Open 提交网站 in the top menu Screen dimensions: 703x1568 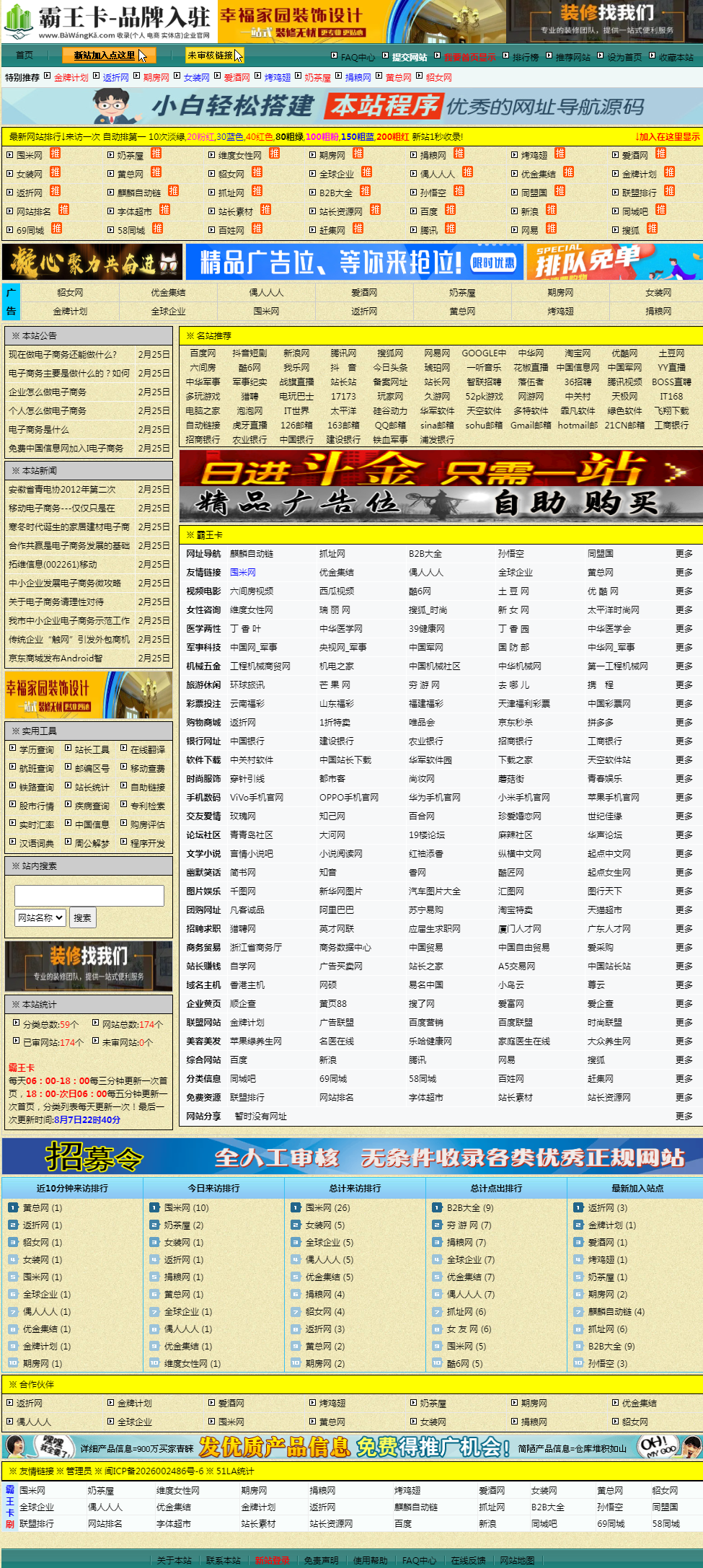pyautogui.click(x=410, y=58)
